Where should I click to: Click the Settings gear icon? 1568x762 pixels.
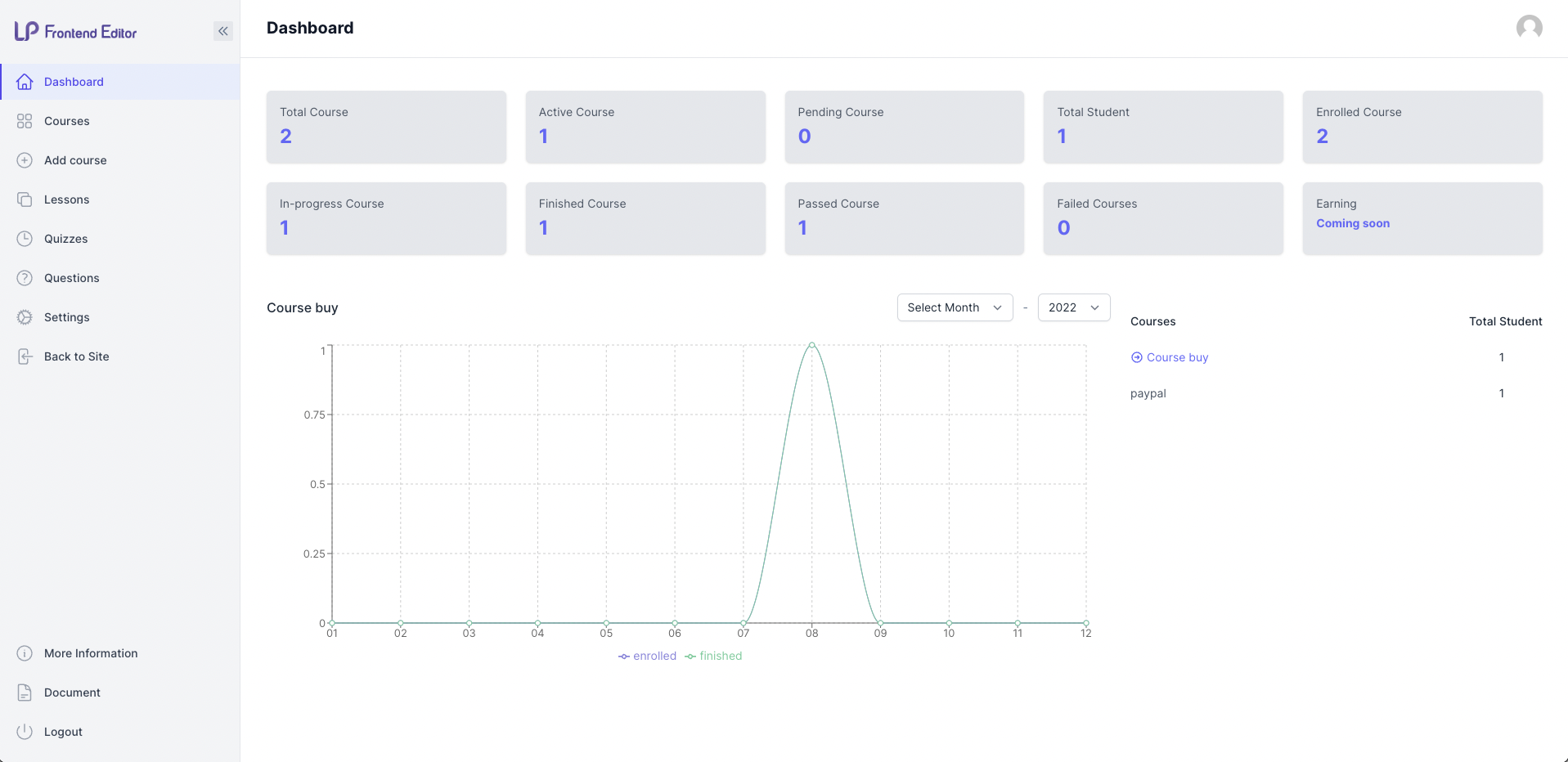point(25,317)
